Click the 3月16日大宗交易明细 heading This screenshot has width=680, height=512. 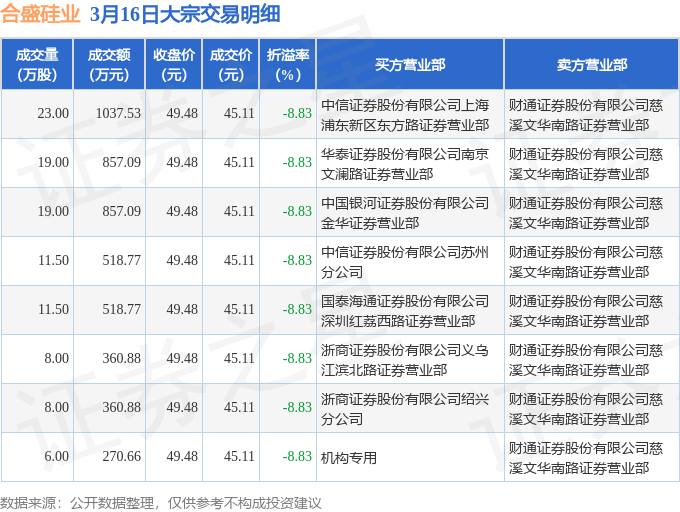(185, 14)
